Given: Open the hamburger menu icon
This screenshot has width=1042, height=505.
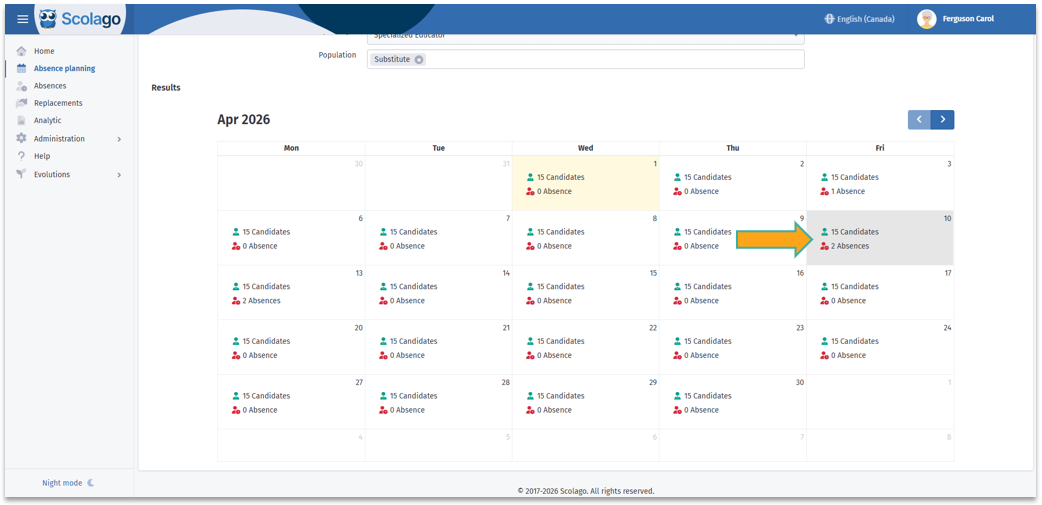Looking at the screenshot, I should (x=23, y=19).
